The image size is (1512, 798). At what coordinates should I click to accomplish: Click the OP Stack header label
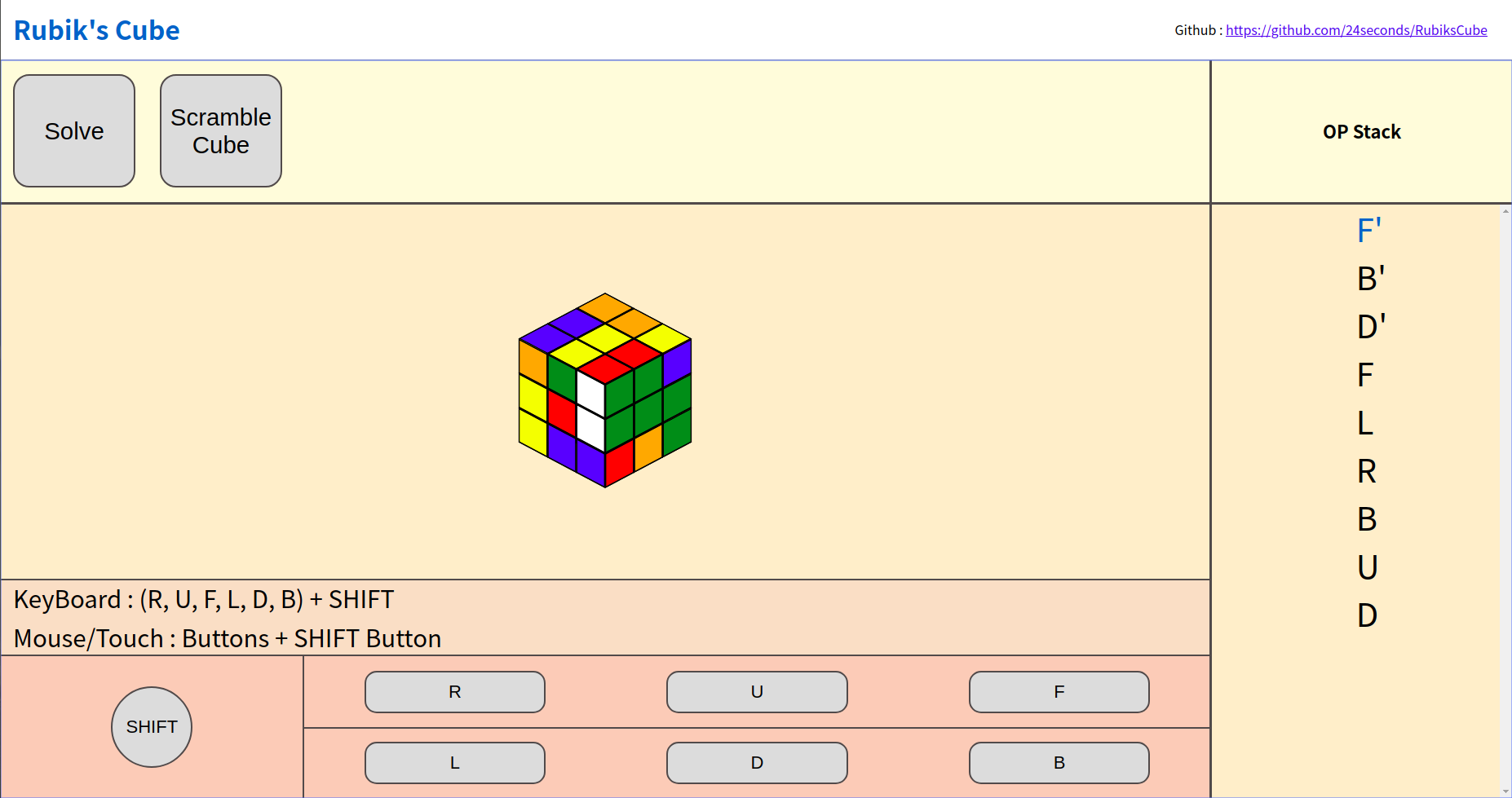[x=1361, y=132]
